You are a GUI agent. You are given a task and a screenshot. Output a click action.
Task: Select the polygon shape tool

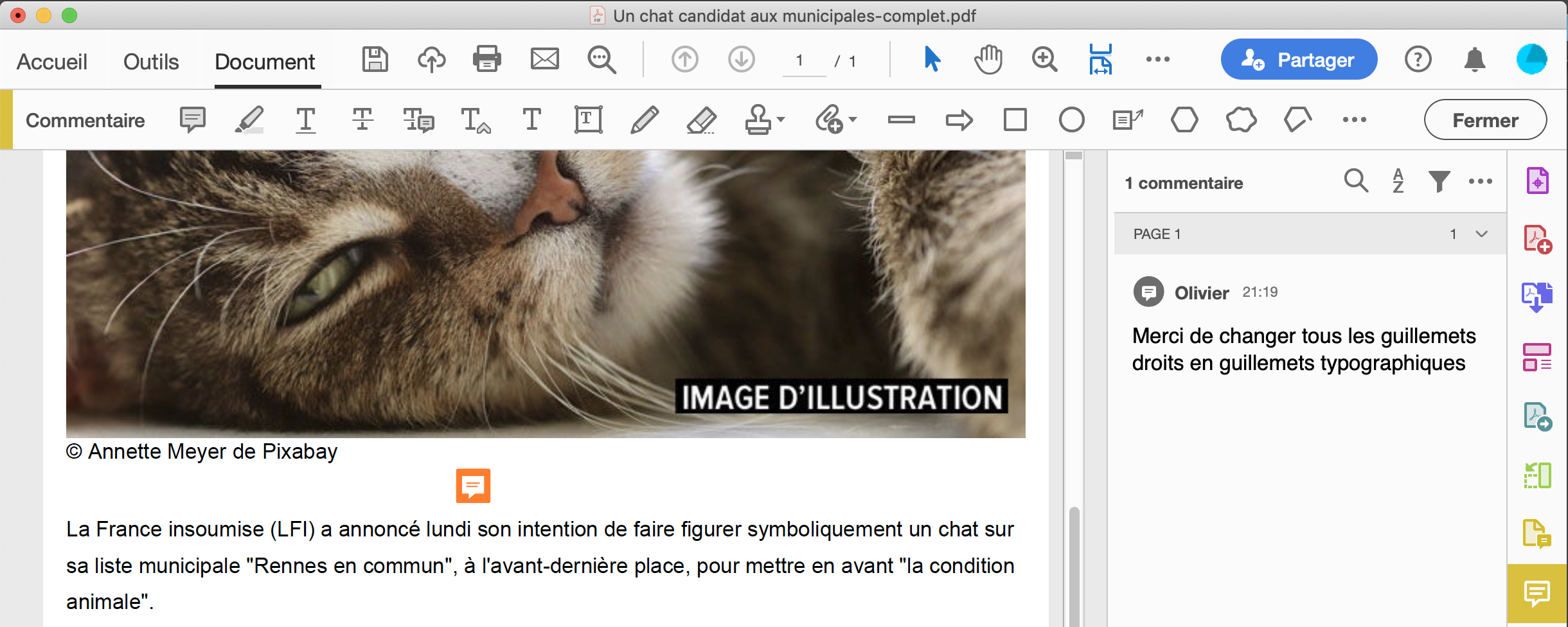click(1184, 120)
